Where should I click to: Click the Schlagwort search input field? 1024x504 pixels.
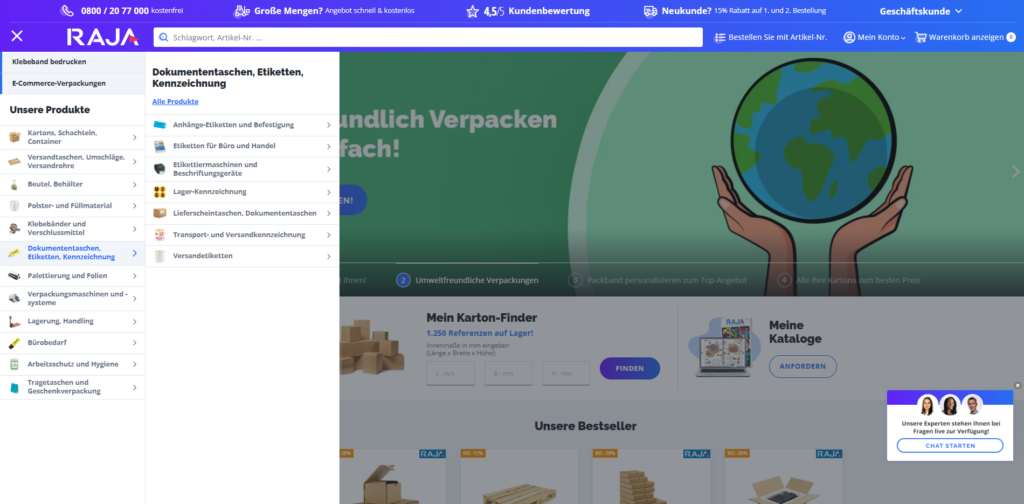tap(428, 37)
